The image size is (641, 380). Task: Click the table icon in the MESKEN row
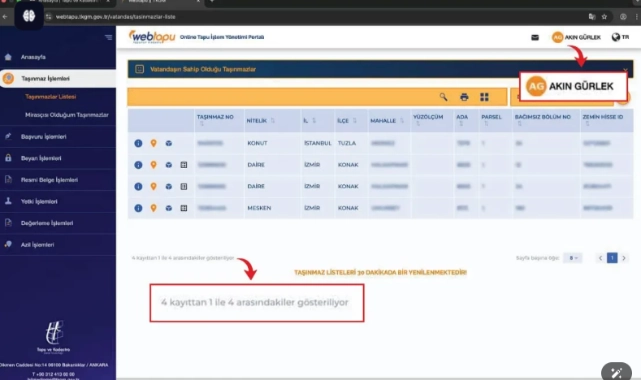[x=184, y=208]
